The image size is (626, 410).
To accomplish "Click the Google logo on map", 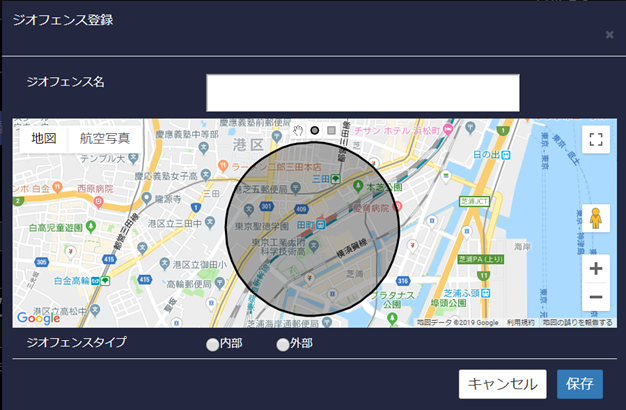I will click(38, 318).
